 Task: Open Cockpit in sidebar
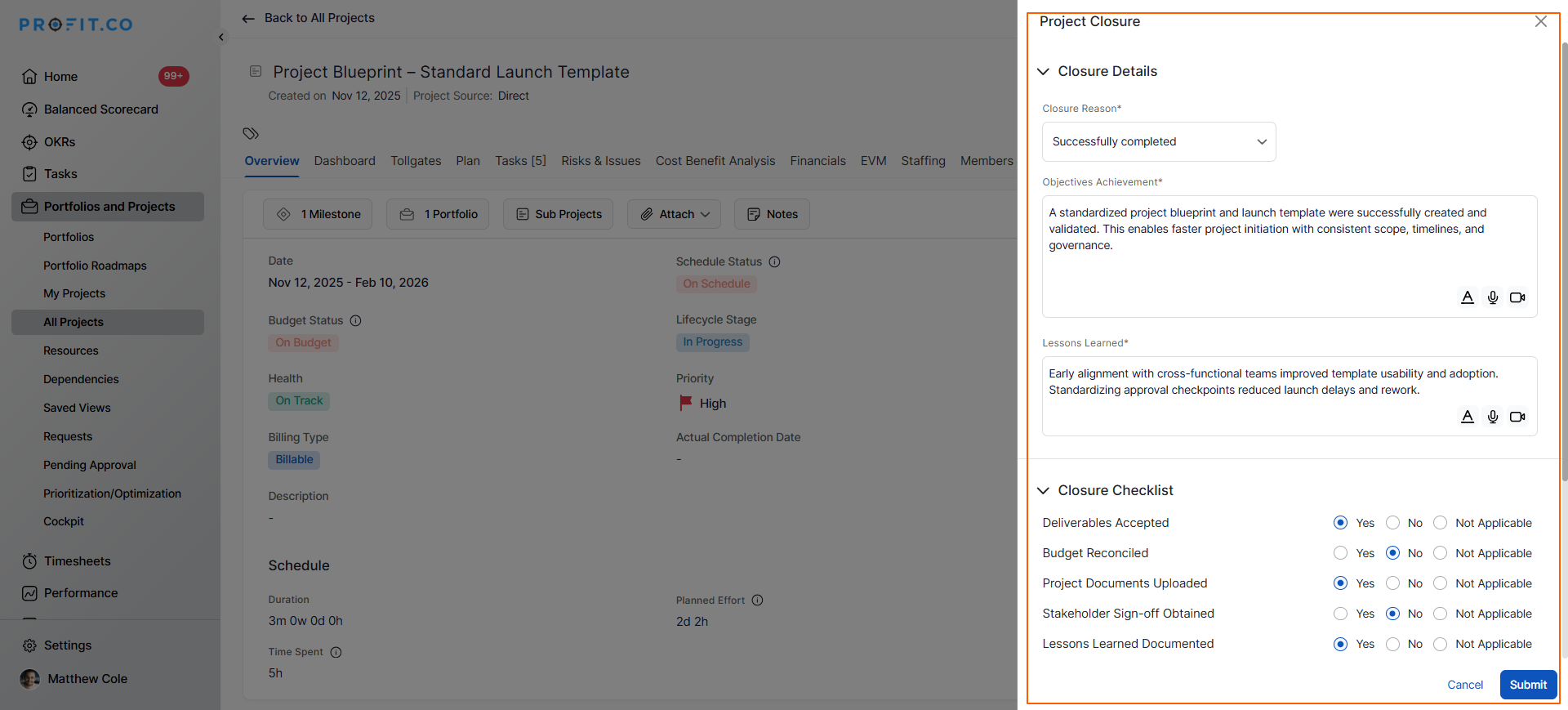[64, 521]
